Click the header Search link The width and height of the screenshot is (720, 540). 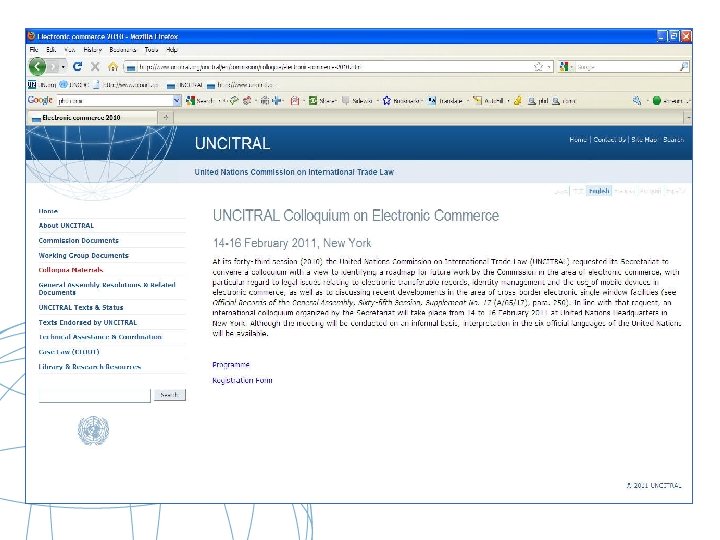673,140
